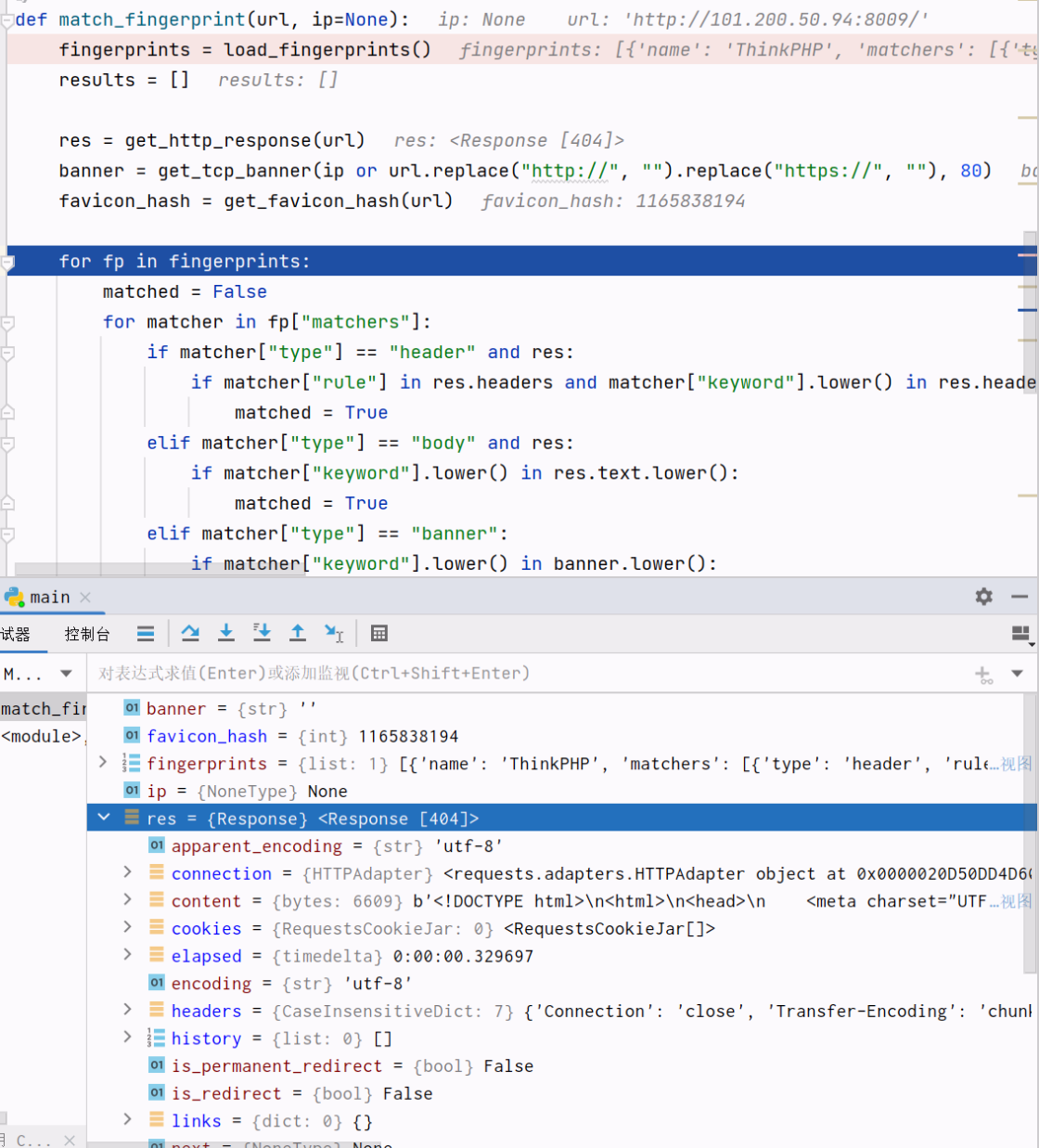Switch to the 控制台 console tab
1039x1148 pixels.
87,634
